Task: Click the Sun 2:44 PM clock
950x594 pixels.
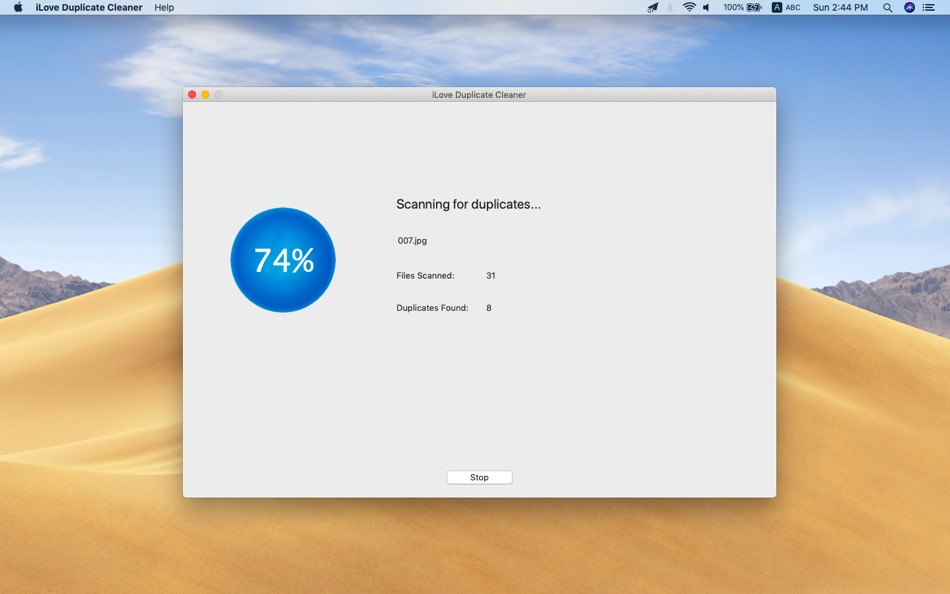Action: pyautogui.click(x=840, y=7)
